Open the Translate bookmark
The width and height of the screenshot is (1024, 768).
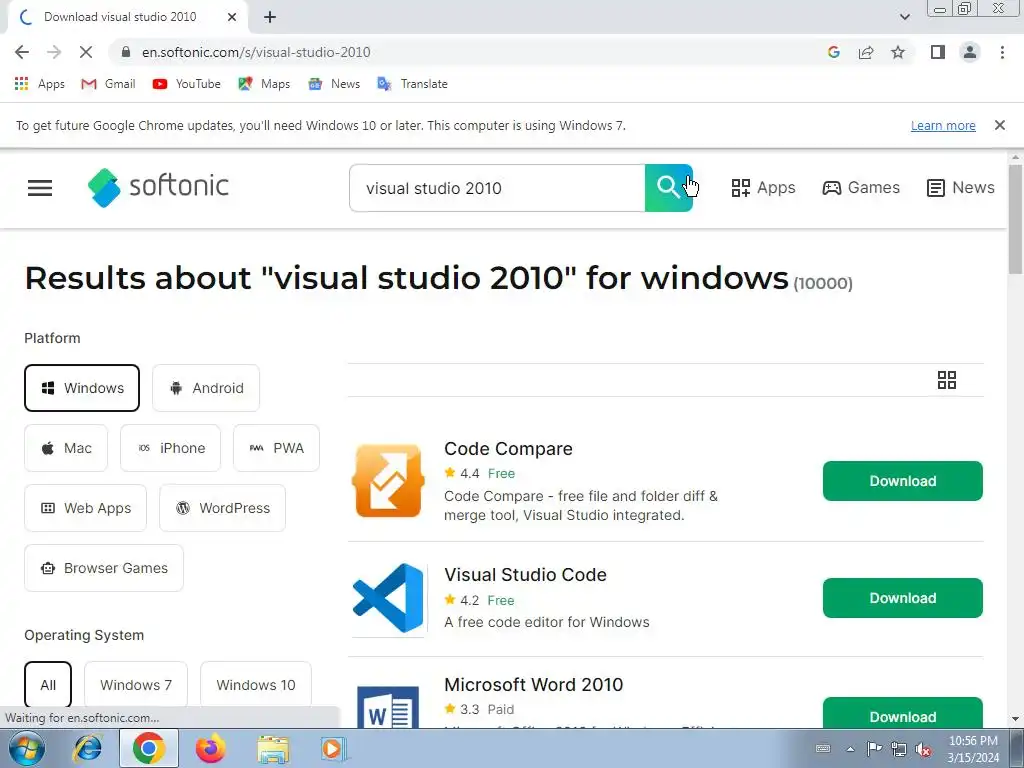point(413,84)
